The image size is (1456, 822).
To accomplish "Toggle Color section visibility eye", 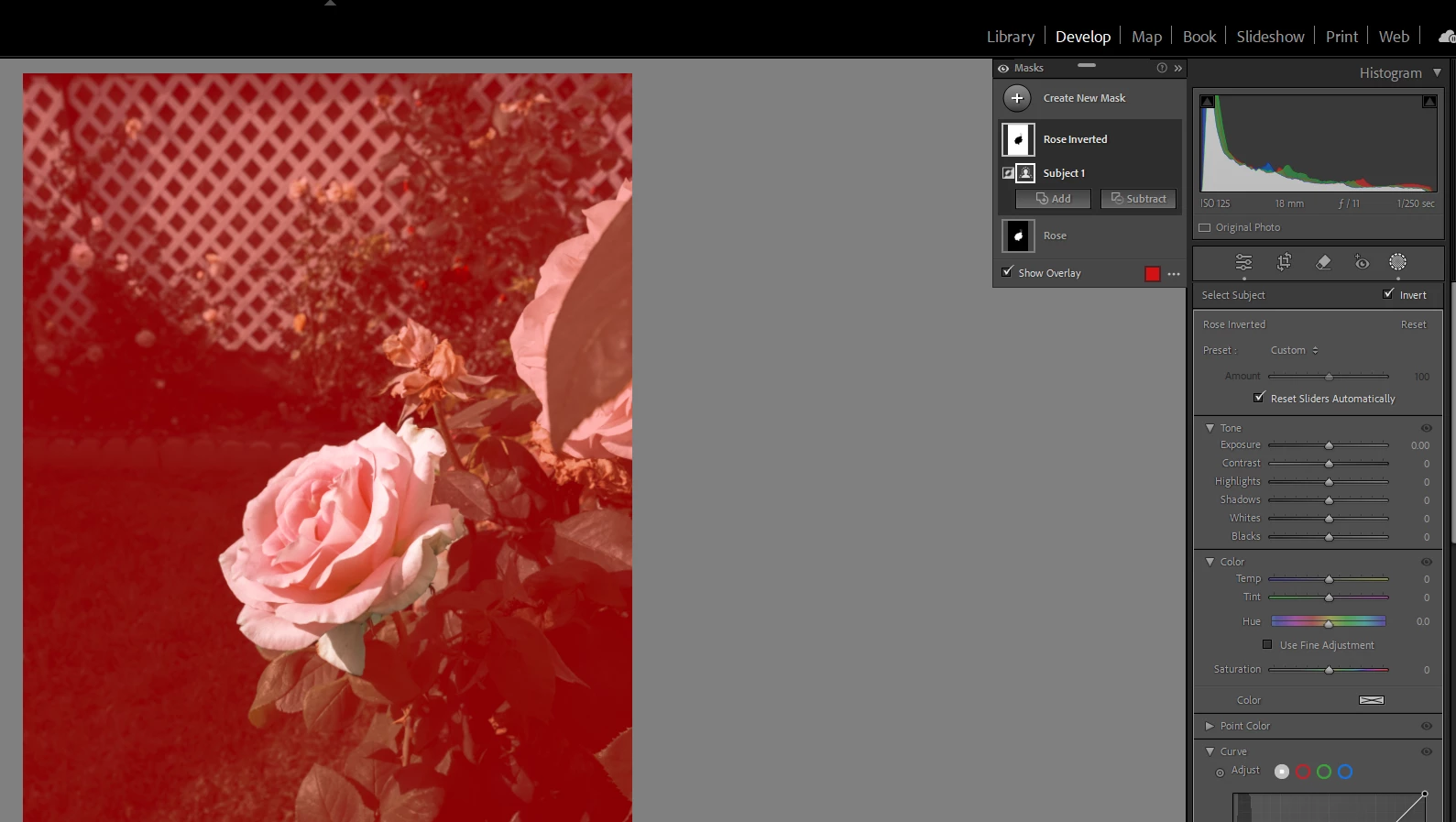I will 1427,562.
